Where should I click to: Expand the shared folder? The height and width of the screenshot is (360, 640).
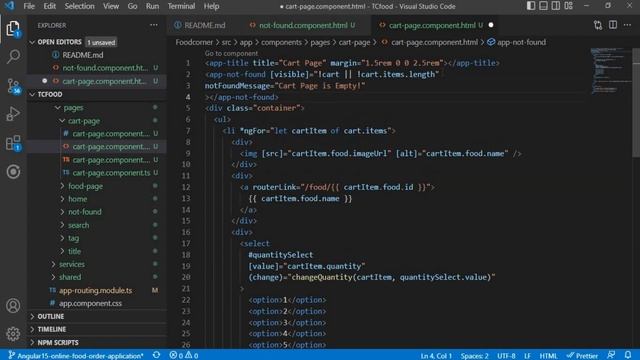pos(53,277)
